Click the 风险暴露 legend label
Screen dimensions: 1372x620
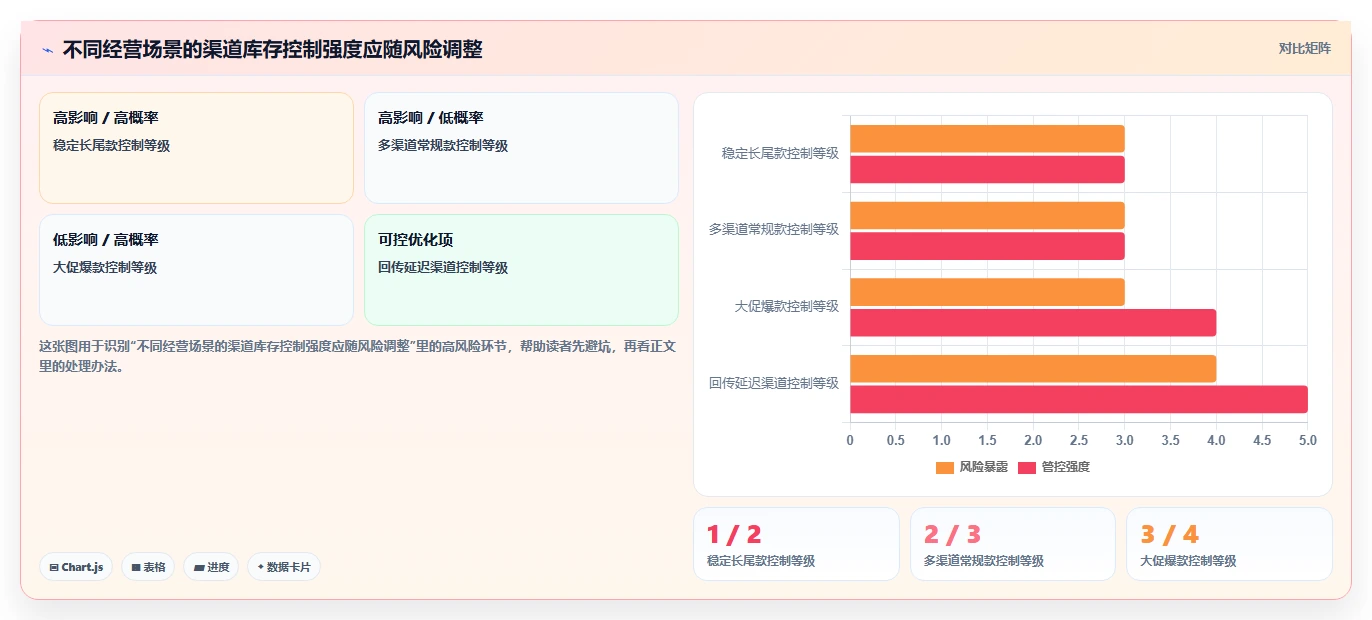coord(983,467)
